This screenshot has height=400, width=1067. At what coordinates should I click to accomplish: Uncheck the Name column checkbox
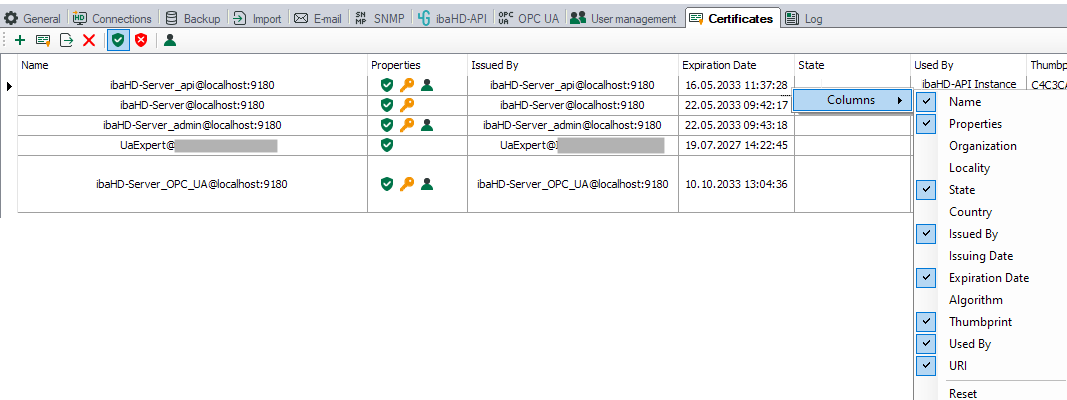[x=926, y=102]
